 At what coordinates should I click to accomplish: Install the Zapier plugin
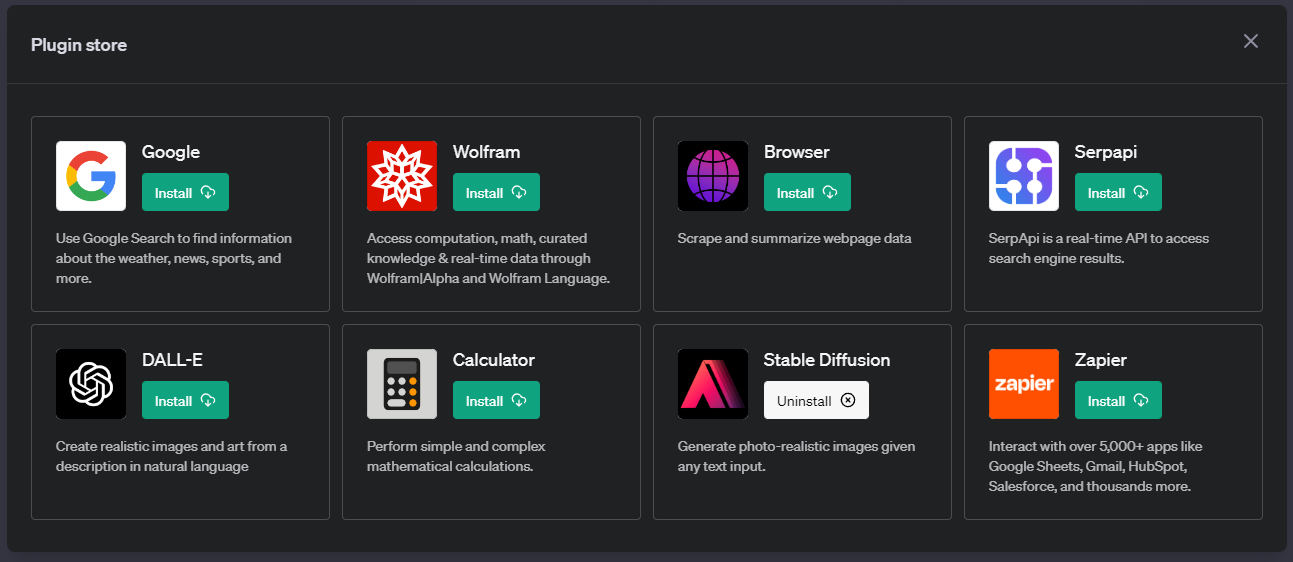pyautogui.click(x=1118, y=401)
